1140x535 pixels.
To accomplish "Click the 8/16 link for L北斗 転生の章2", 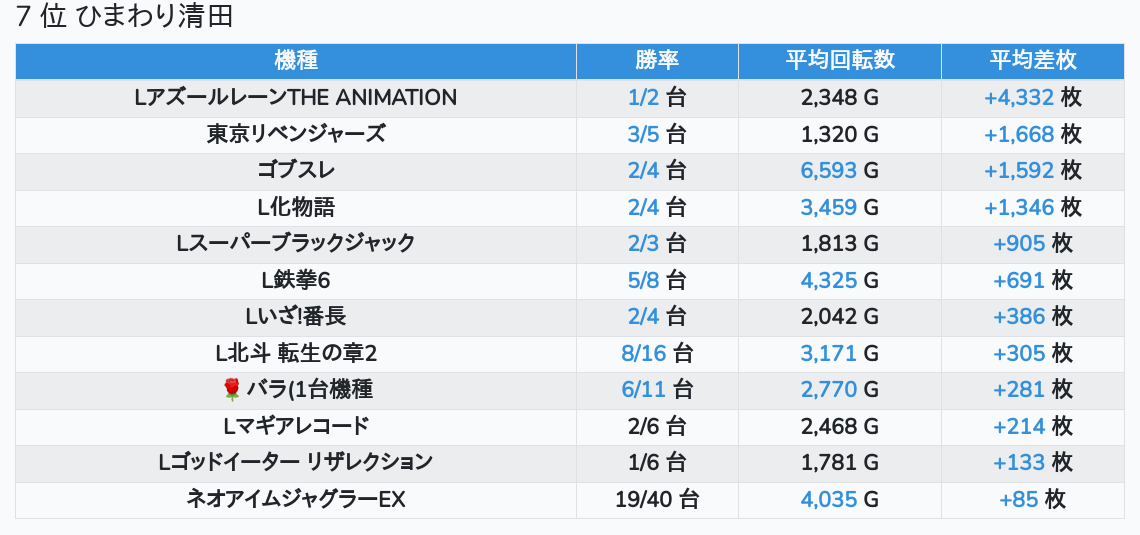I will click(643, 353).
